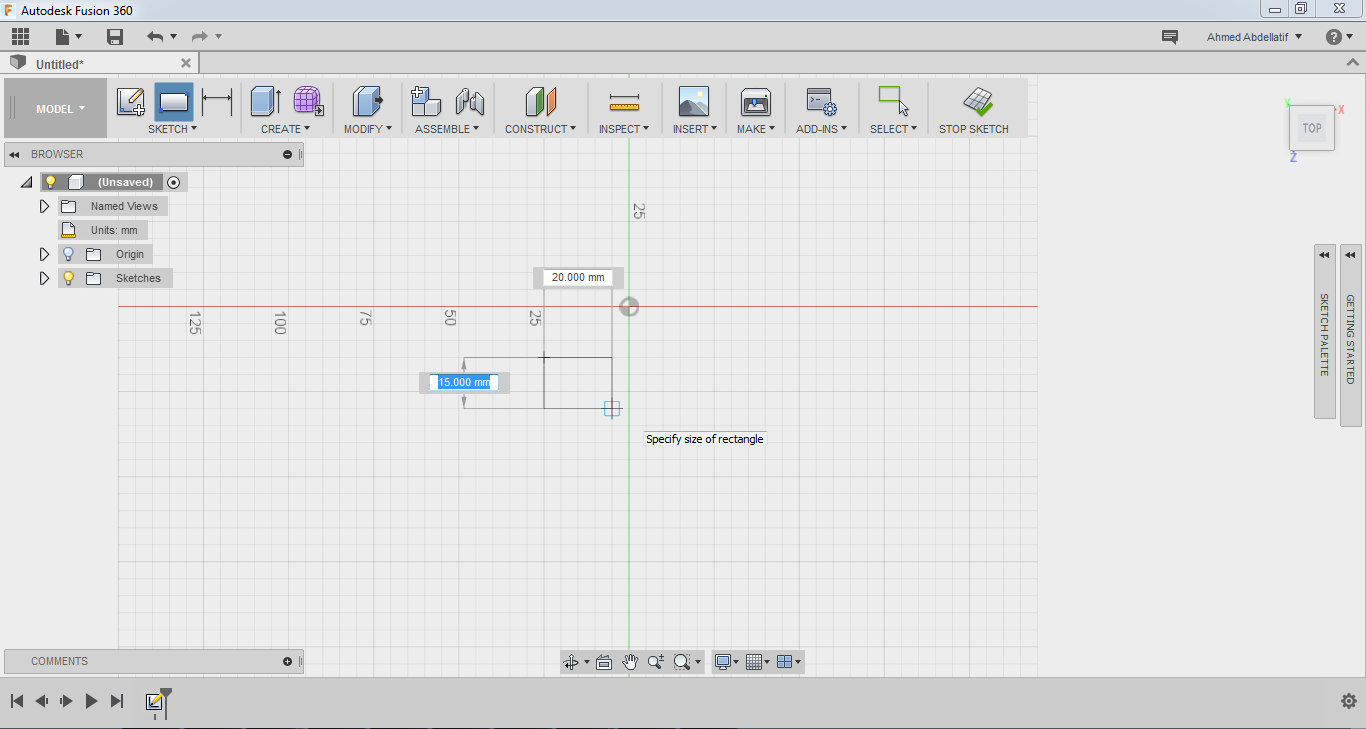Open the Settings gear icon
This screenshot has width=1366, height=729.
[x=1348, y=701]
